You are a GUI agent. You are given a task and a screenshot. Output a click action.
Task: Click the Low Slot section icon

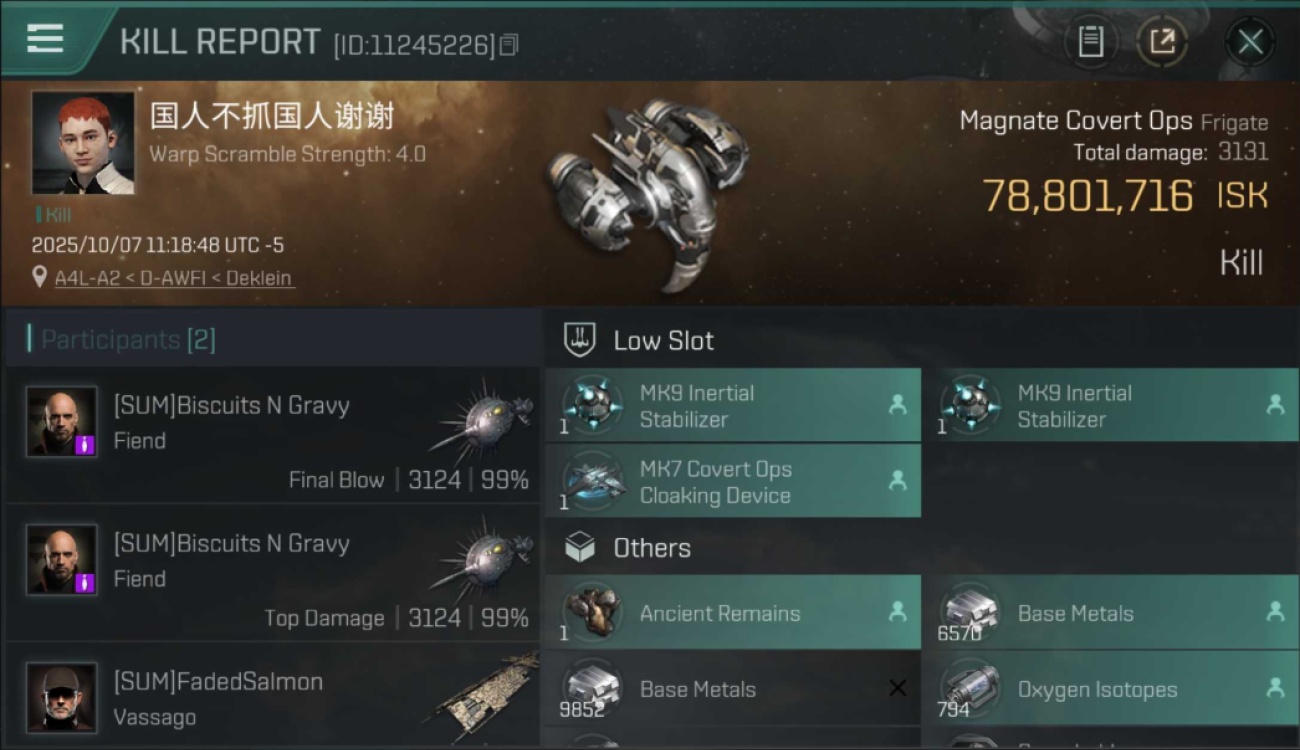[580, 340]
